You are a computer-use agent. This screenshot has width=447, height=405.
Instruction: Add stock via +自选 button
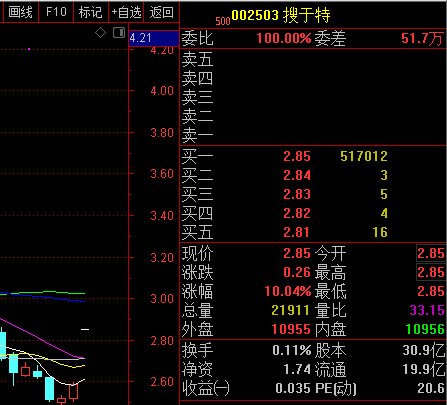[x=126, y=12]
